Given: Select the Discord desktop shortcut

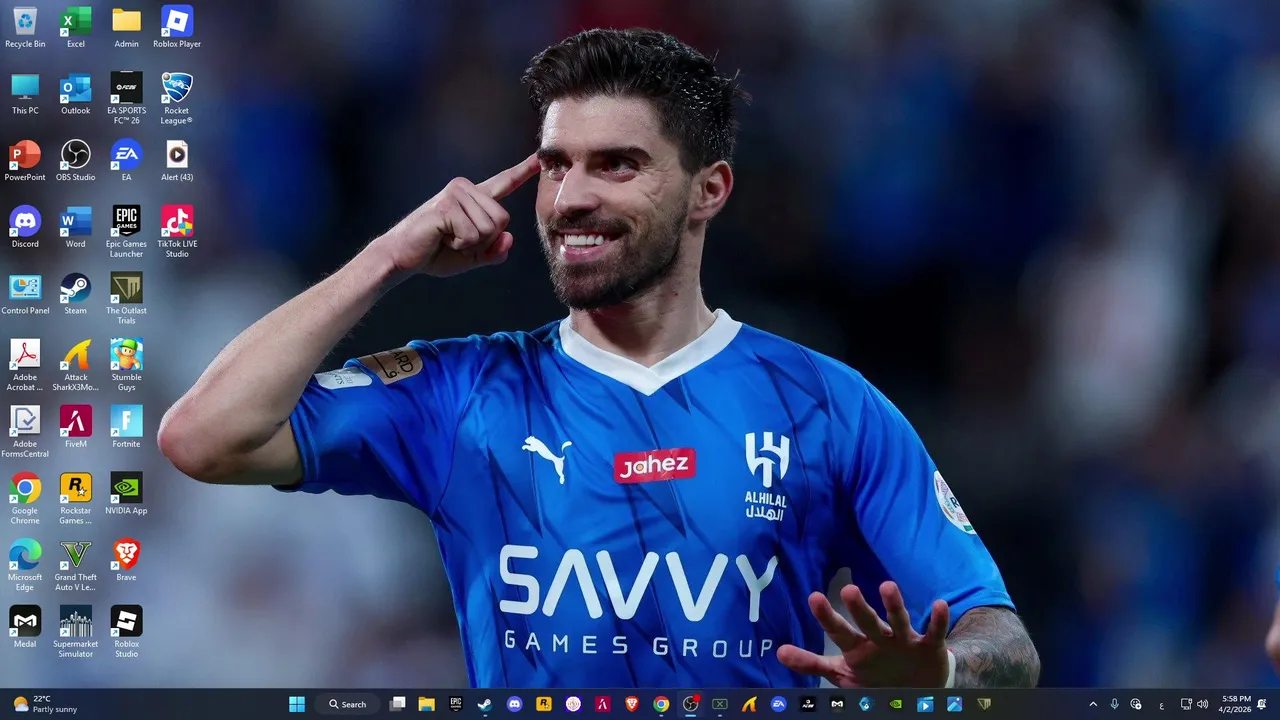Looking at the screenshot, I should tap(25, 227).
